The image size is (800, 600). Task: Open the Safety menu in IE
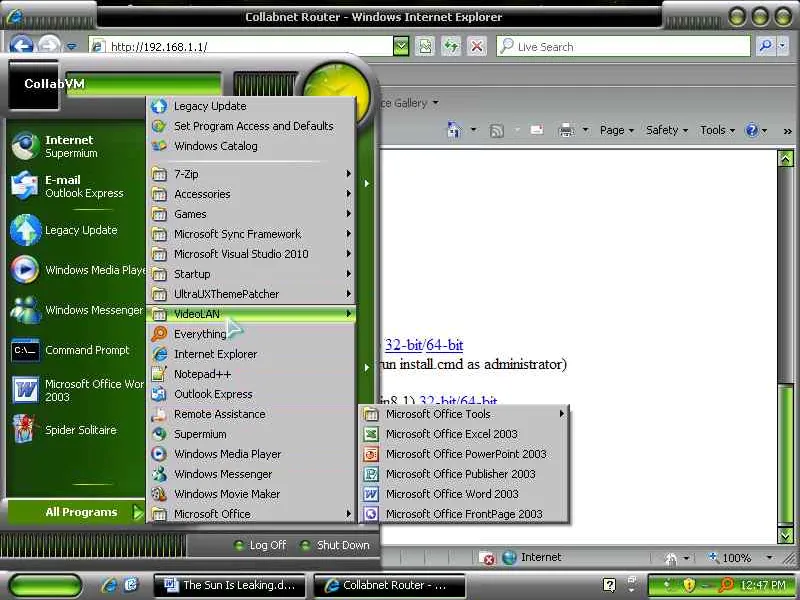pos(666,130)
